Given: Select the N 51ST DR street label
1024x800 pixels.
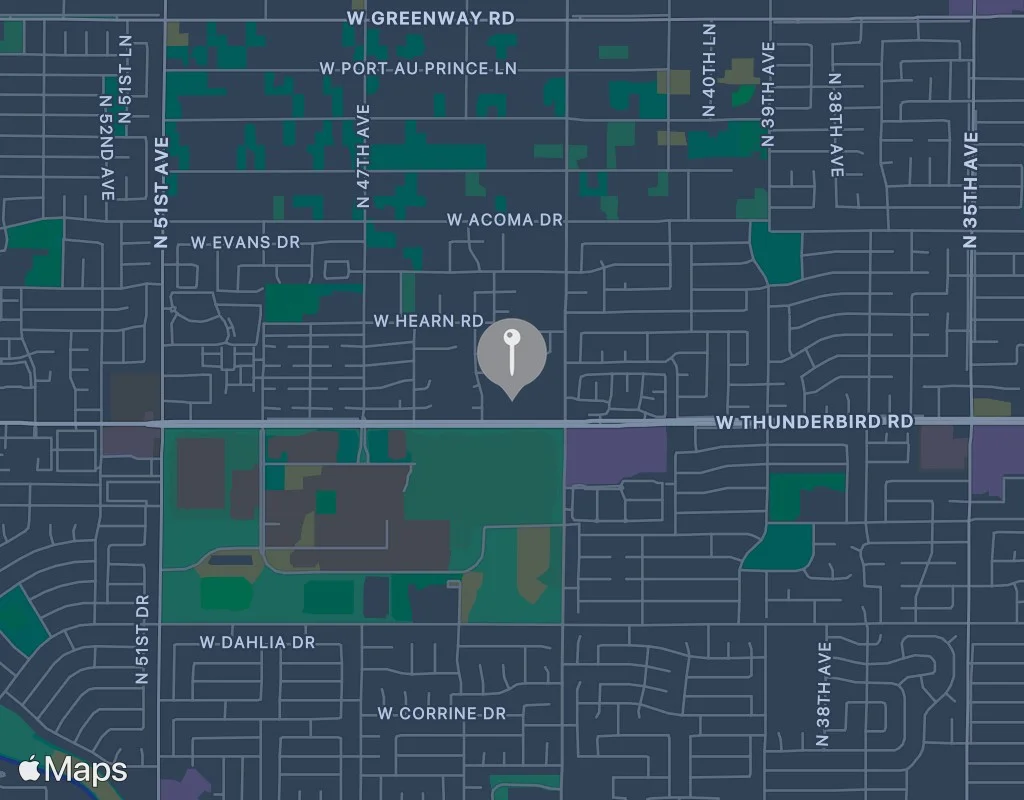Looking at the screenshot, I should 142,639.
